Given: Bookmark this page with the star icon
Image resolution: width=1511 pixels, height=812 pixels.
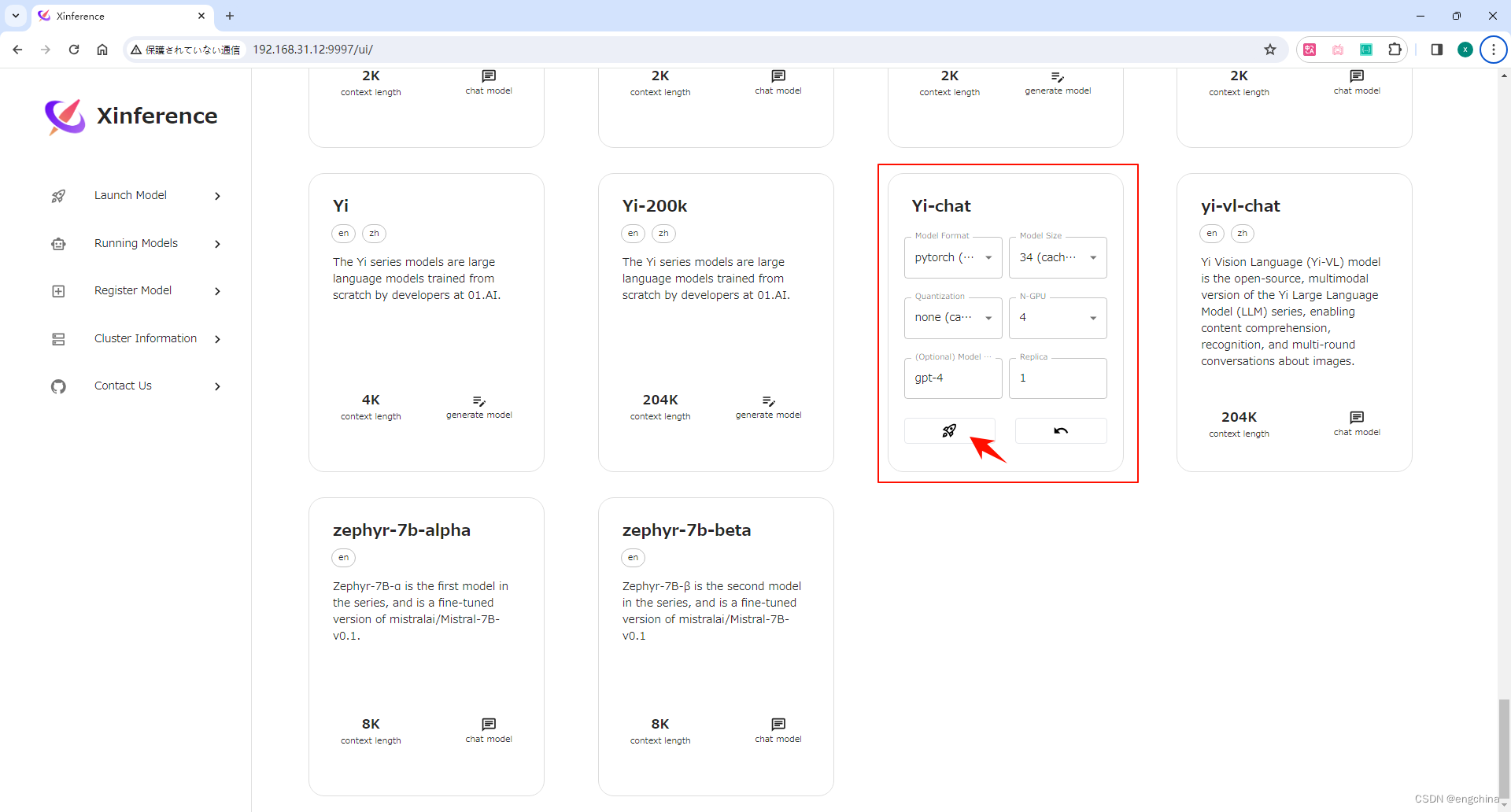Looking at the screenshot, I should 1270,50.
